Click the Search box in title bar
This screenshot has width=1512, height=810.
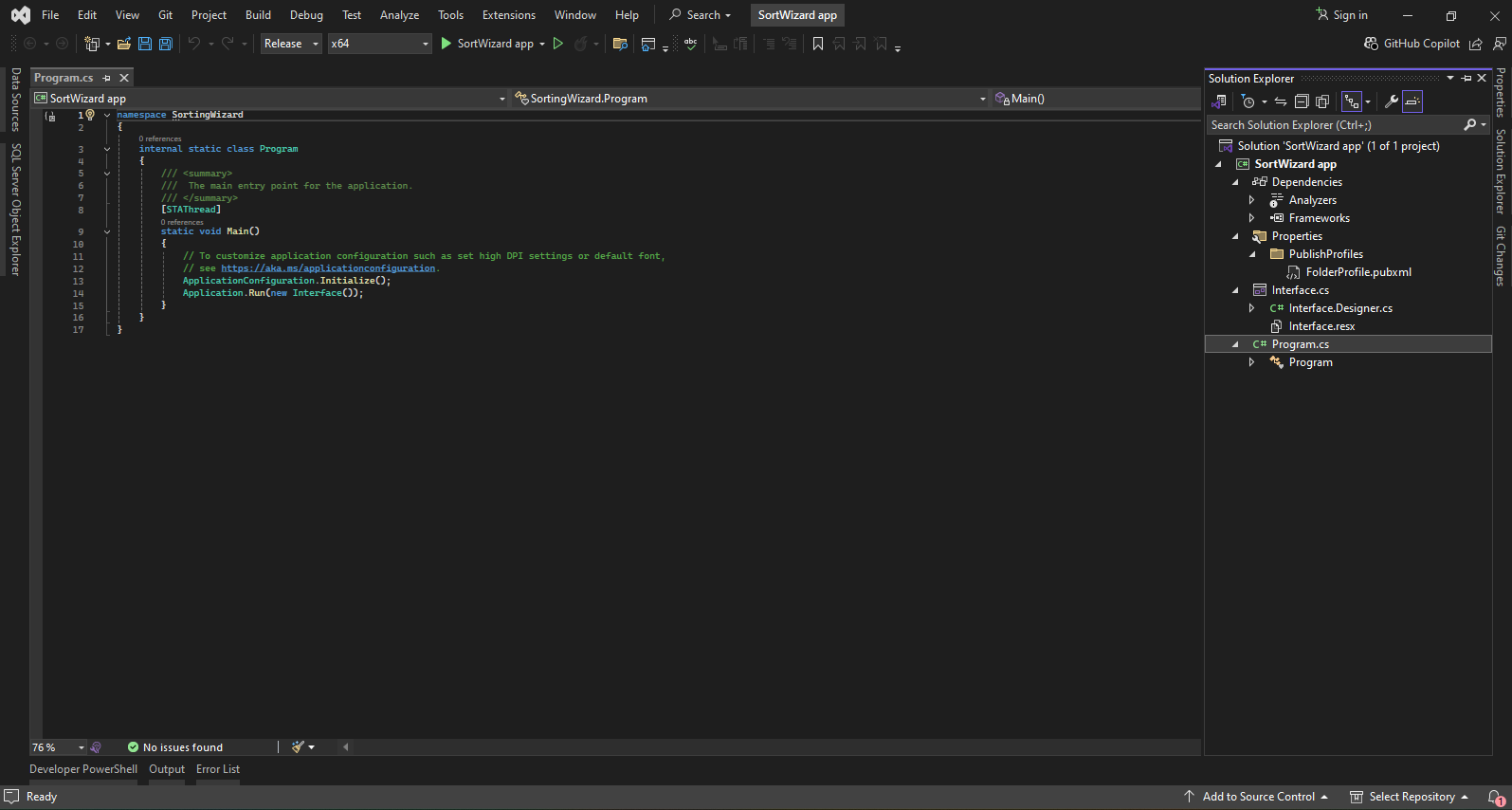(x=701, y=15)
